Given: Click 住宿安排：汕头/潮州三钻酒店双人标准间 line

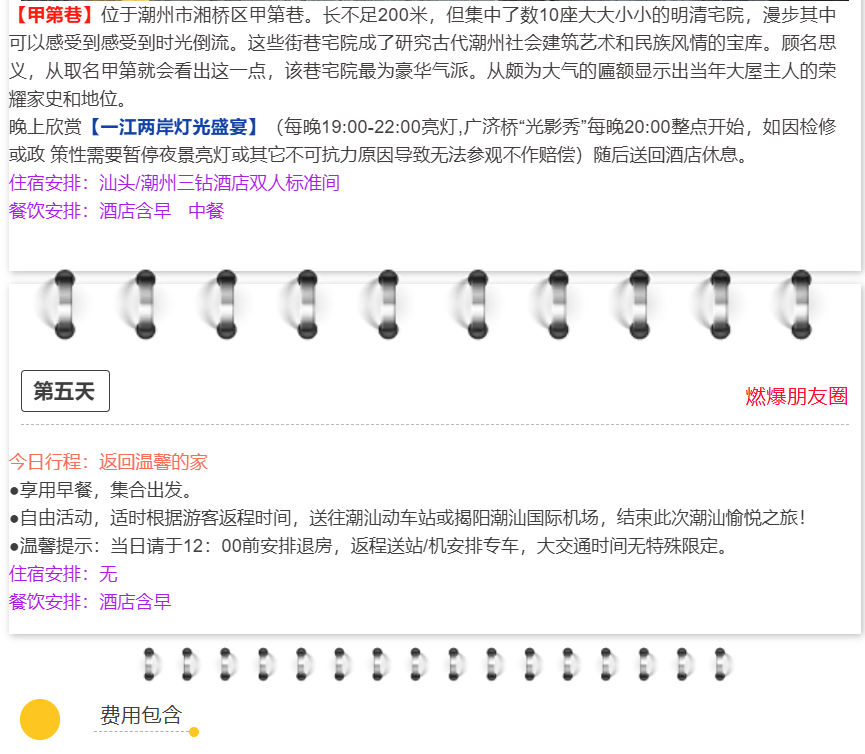Looking at the screenshot, I should pyautogui.click(x=174, y=183).
